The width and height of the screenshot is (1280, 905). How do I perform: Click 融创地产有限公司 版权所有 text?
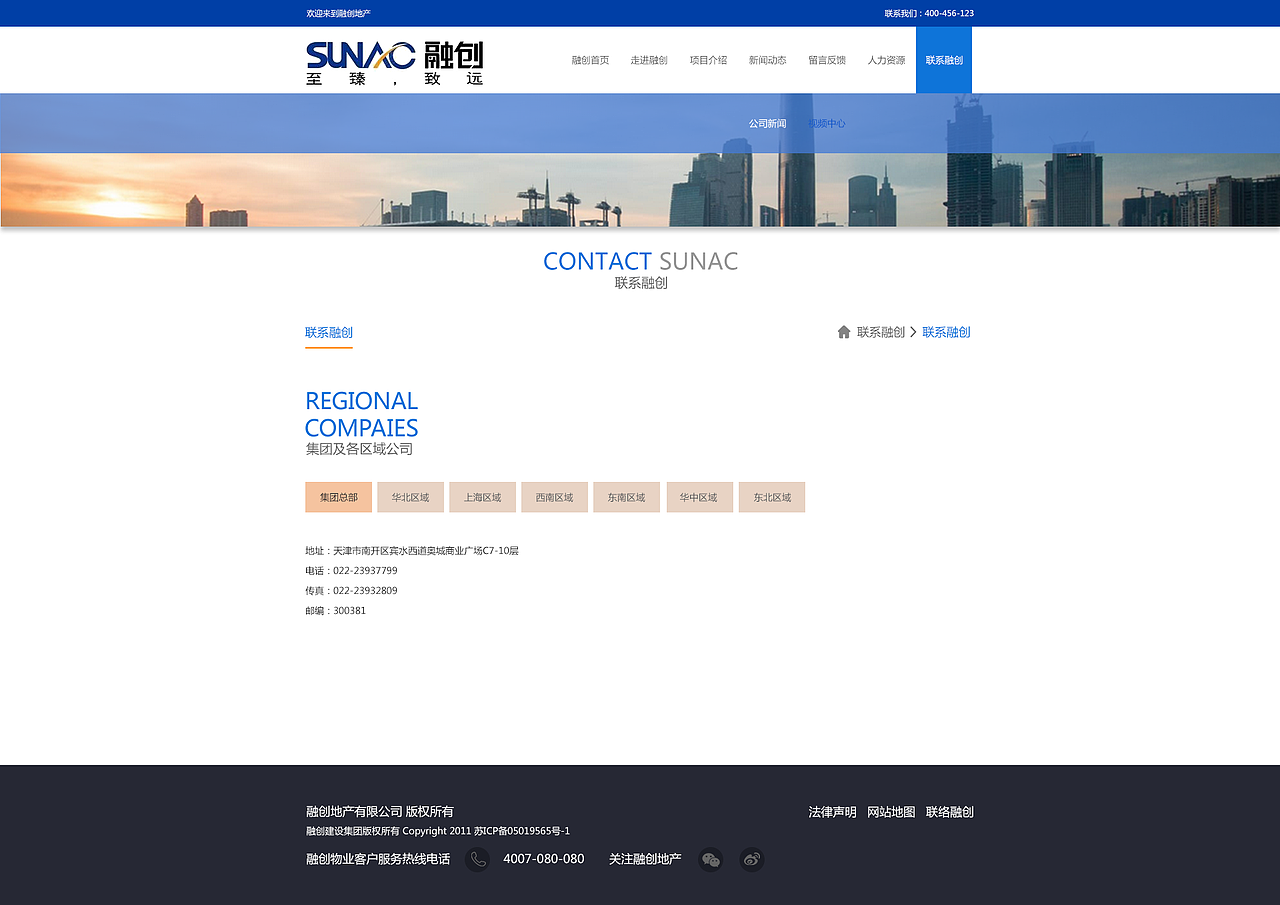click(380, 812)
